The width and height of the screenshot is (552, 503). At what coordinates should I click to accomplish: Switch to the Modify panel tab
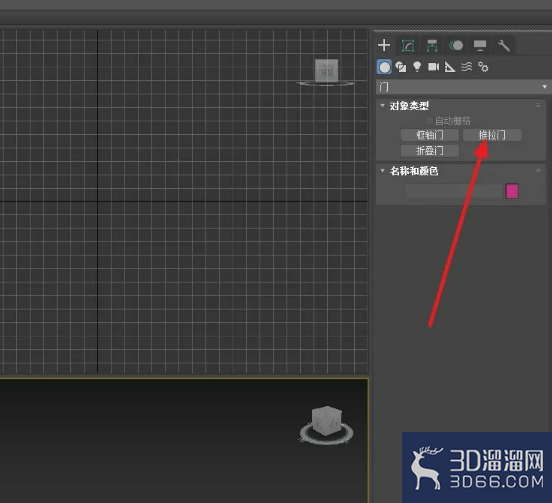408,45
